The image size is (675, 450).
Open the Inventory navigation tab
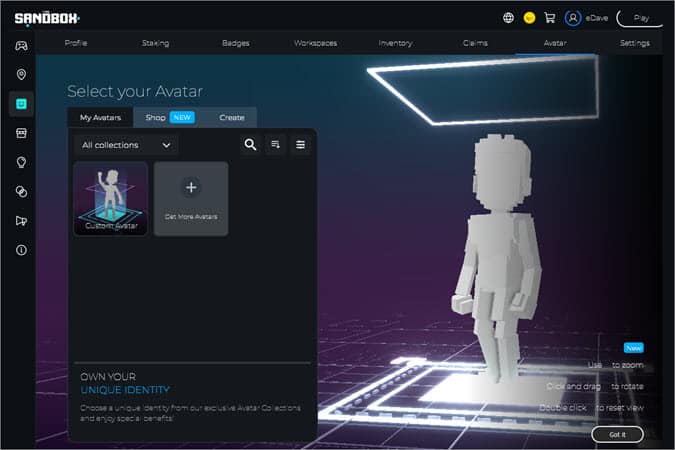(395, 43)
